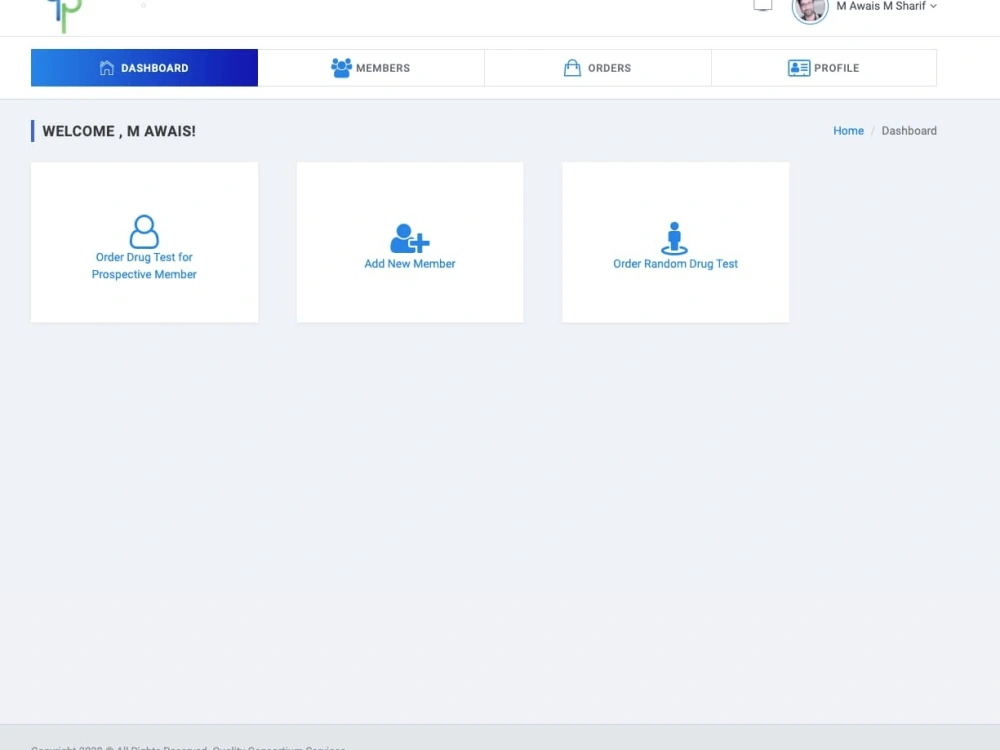Click the user avatar photo
The width and height of the screenshot is (1000, 750).
[x=810, y=9]
